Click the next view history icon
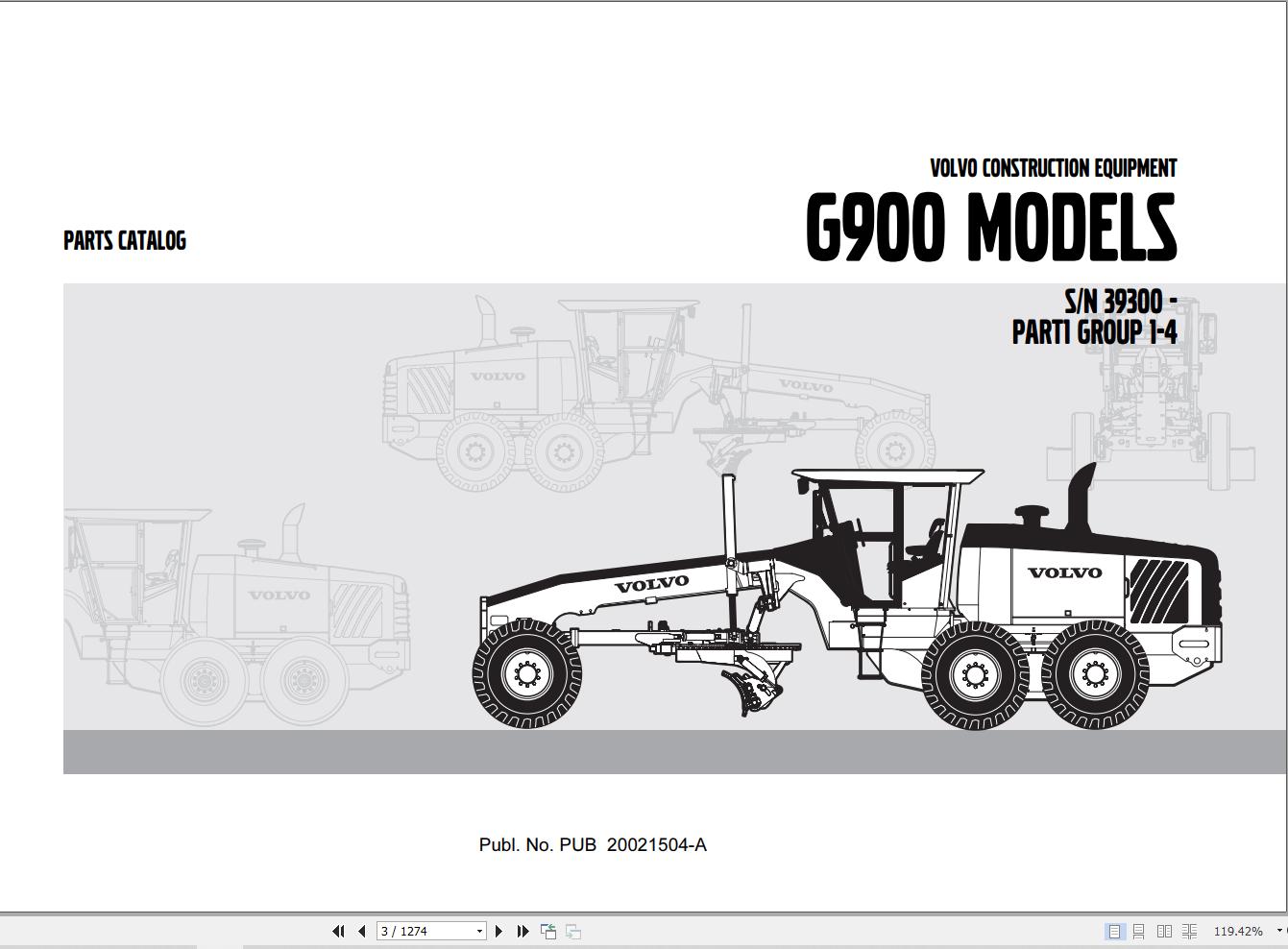The height and width of the screenshot is (949, 1288). coord(573,931)
